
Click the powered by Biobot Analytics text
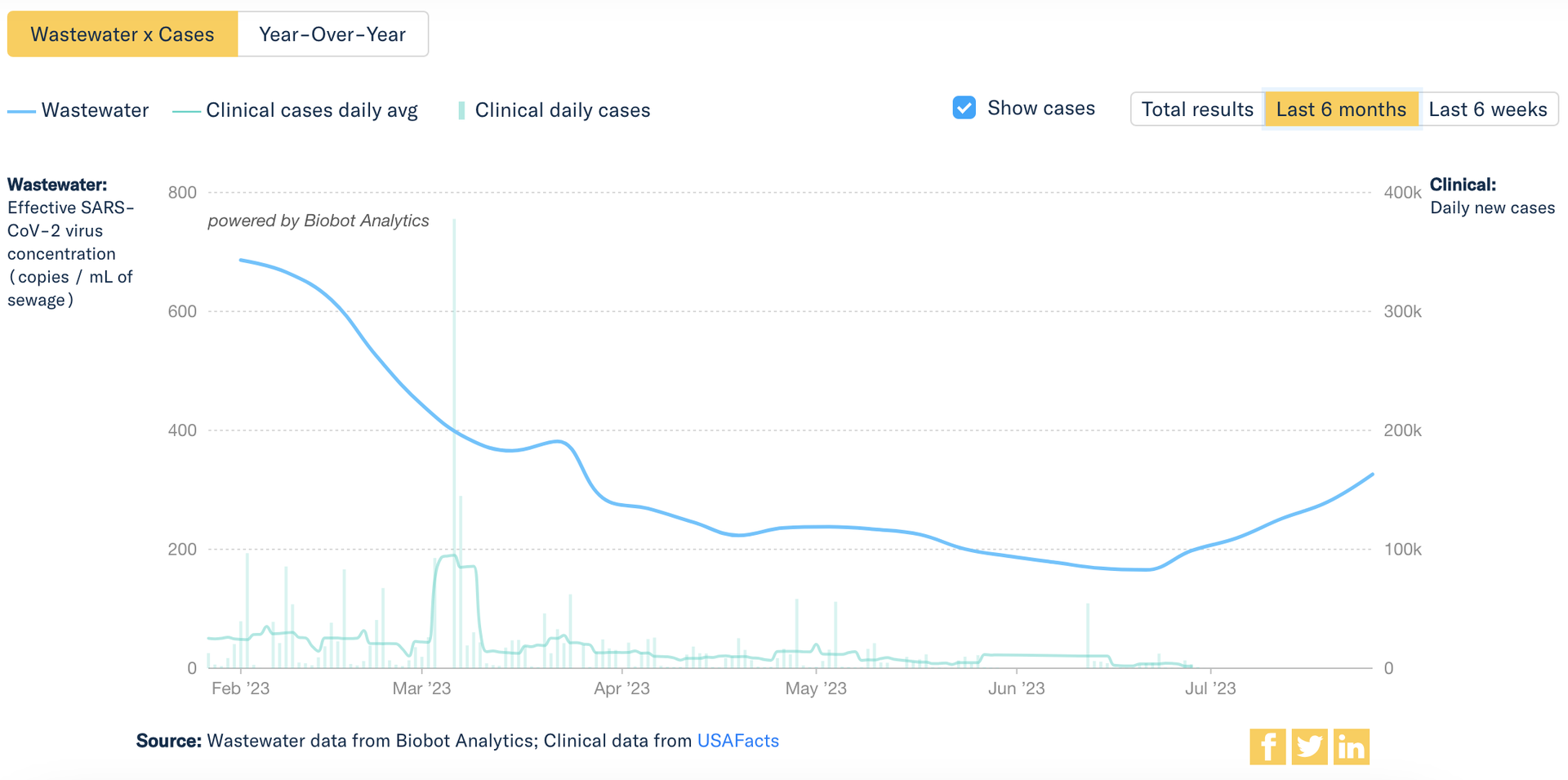[x=318, y=221]
